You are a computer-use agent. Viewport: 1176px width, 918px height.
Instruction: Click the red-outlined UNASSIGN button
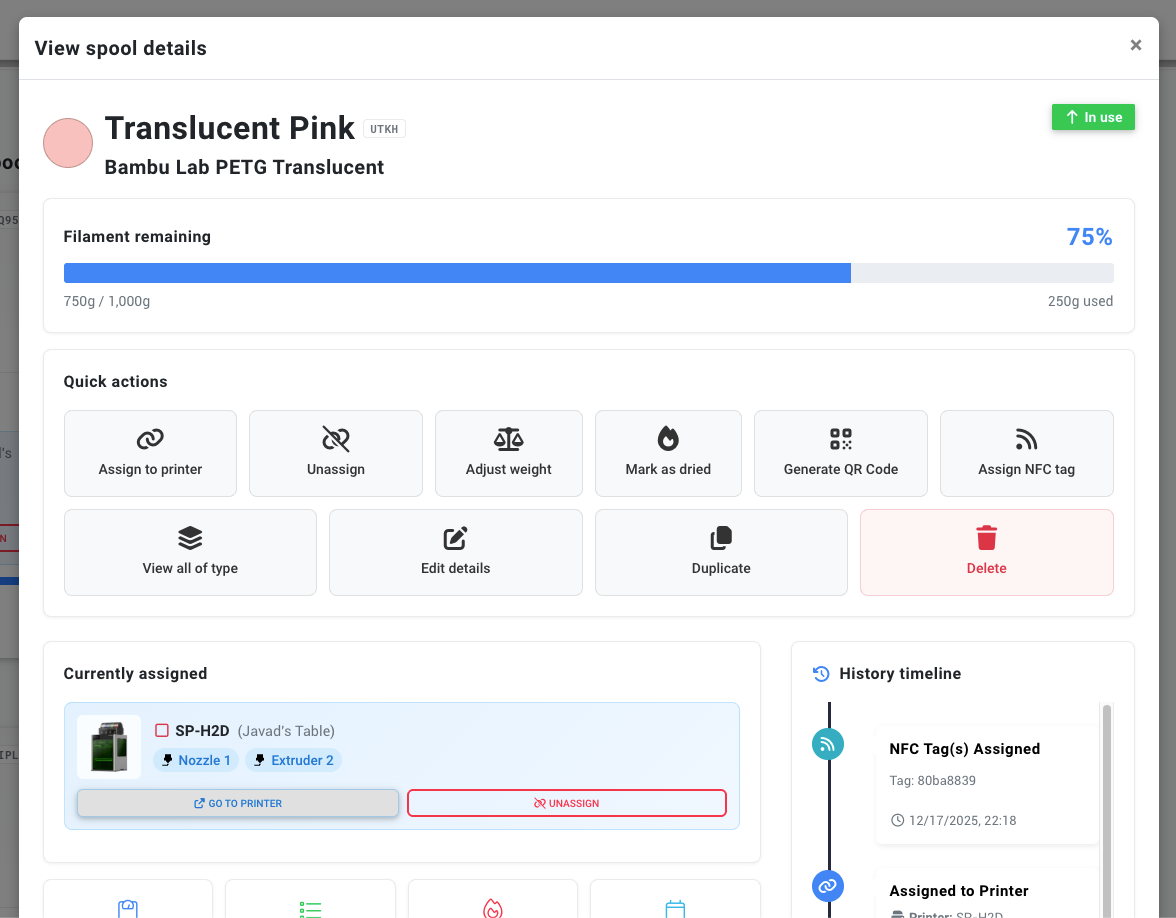[567, 803]
